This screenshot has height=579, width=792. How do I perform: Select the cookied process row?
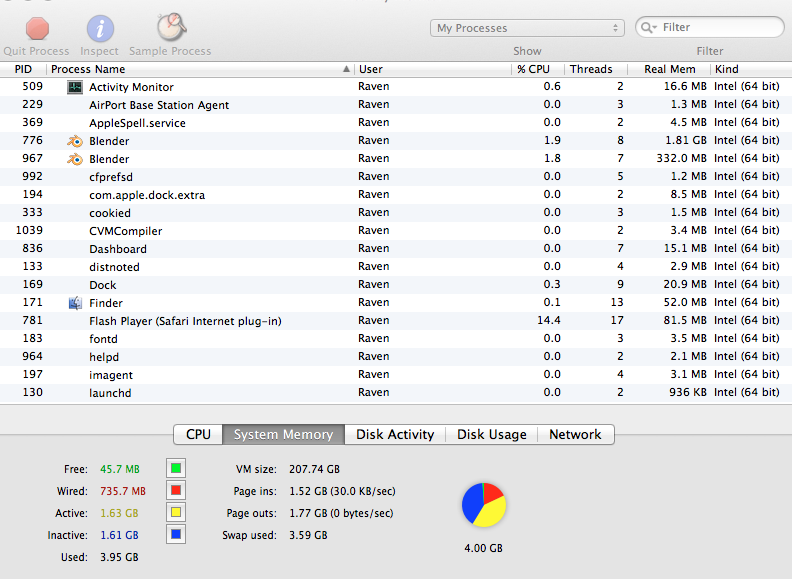pos(396,213)
